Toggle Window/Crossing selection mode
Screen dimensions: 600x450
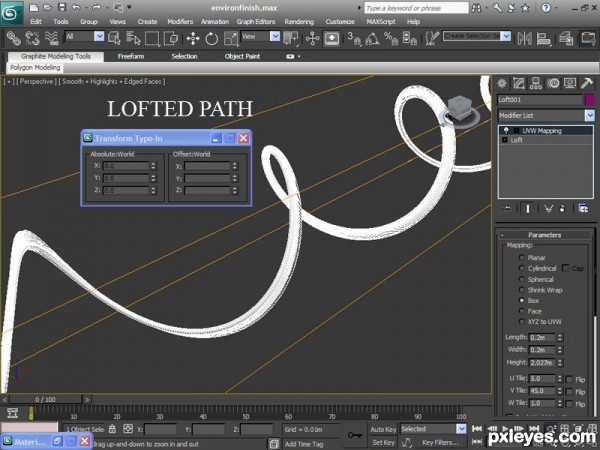[x=171, y=38]
